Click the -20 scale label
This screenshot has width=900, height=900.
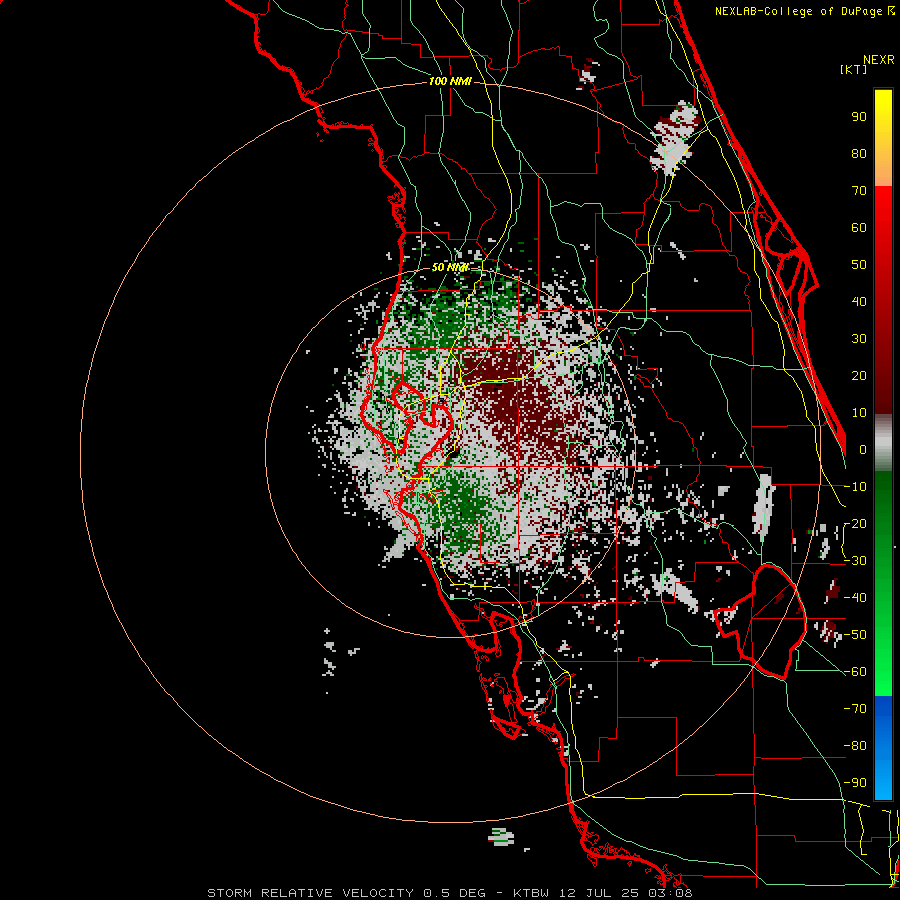[x=855, y=524]
